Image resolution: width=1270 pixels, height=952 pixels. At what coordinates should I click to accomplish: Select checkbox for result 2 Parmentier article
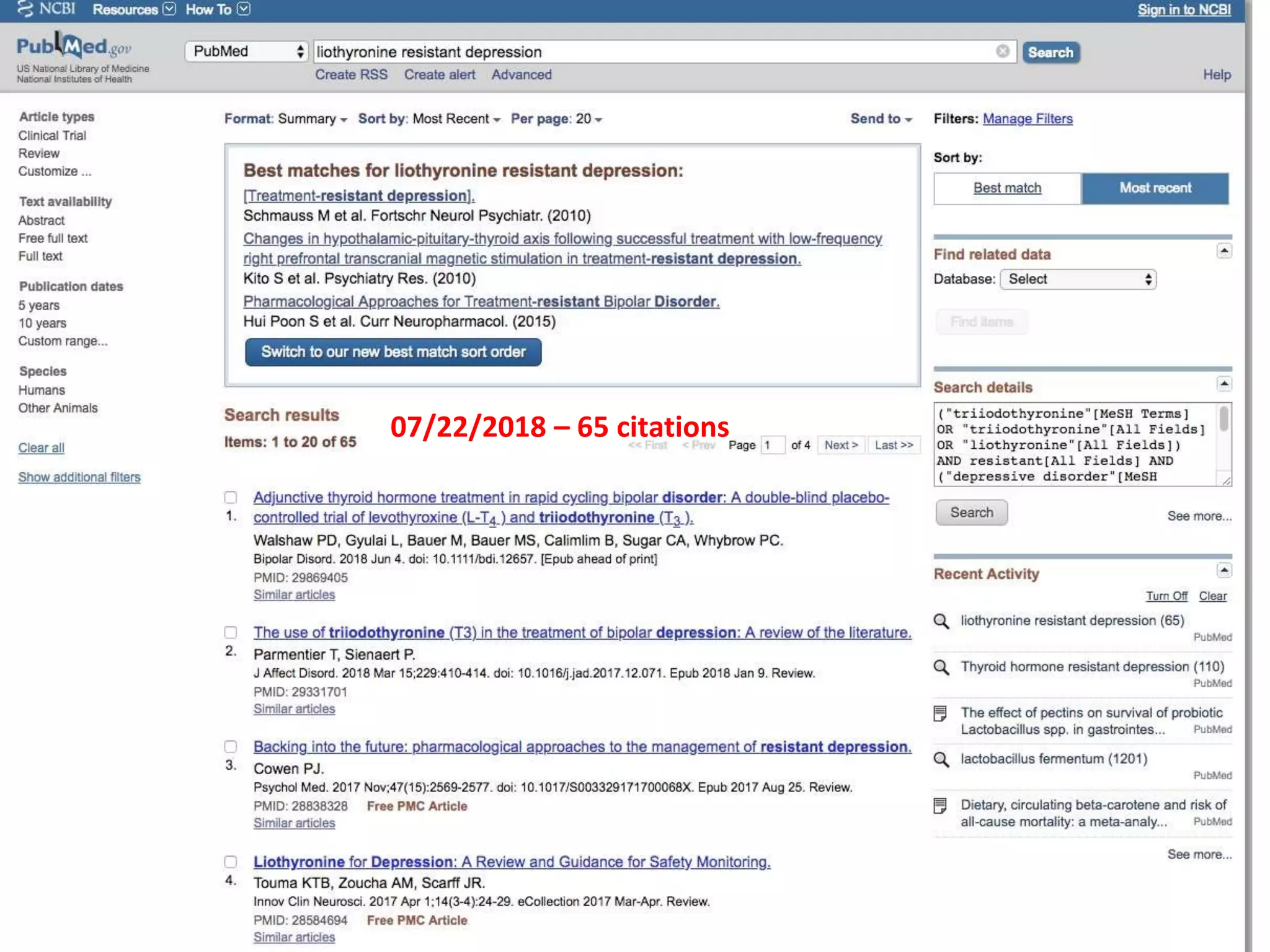pos(231,632)
